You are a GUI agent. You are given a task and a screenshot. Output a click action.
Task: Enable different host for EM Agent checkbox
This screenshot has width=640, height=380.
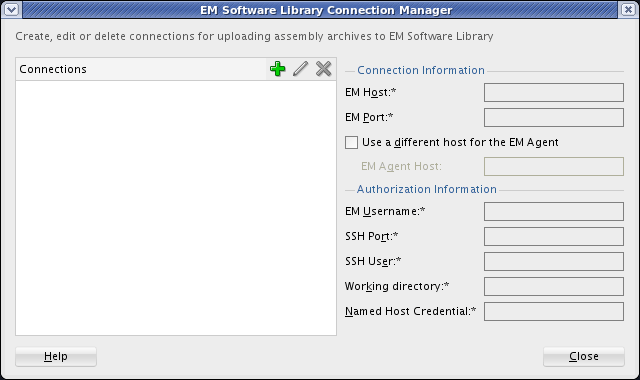351,142
